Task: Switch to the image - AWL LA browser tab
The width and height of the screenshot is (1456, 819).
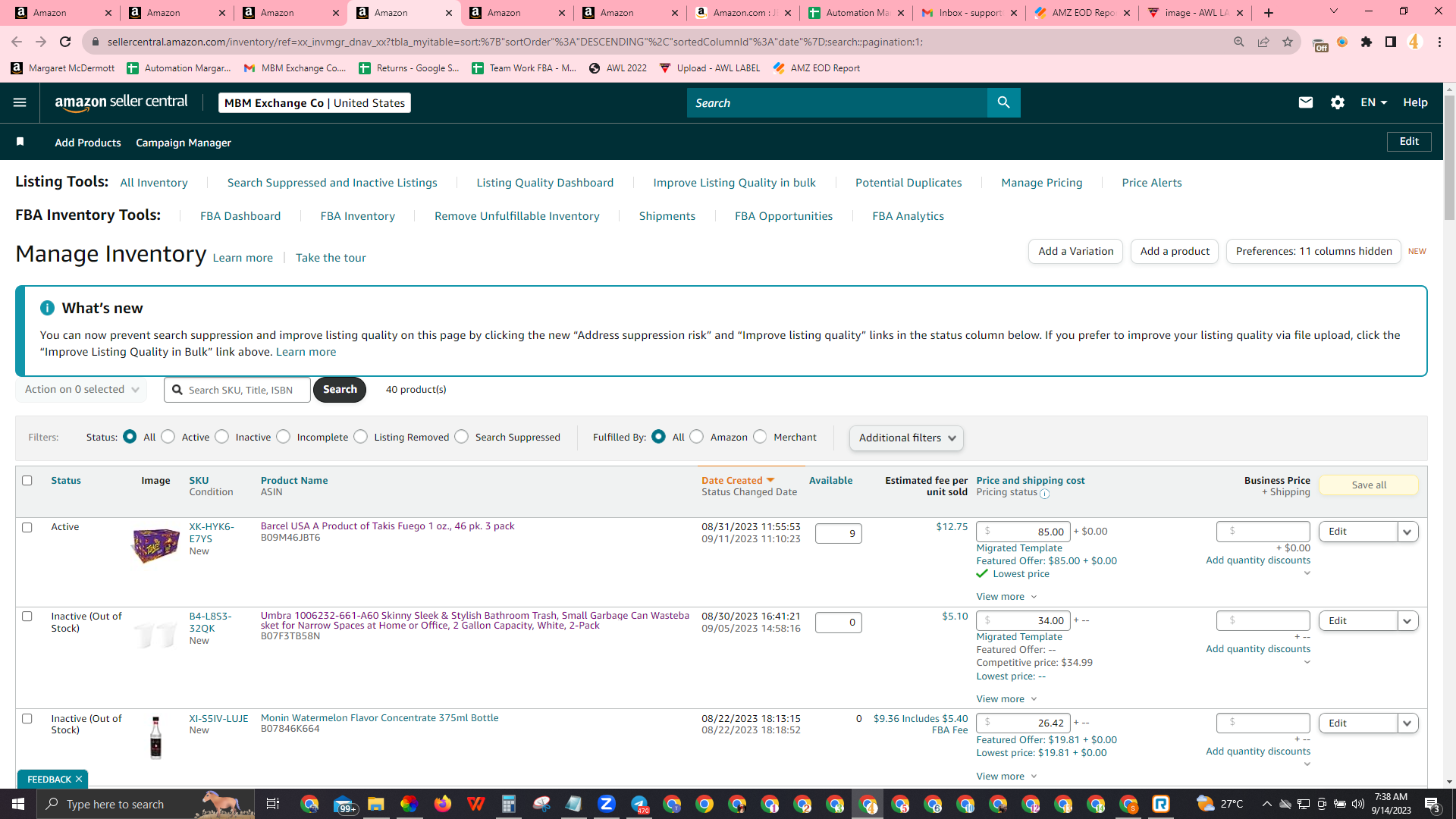Action: (x=1196, y=13)
